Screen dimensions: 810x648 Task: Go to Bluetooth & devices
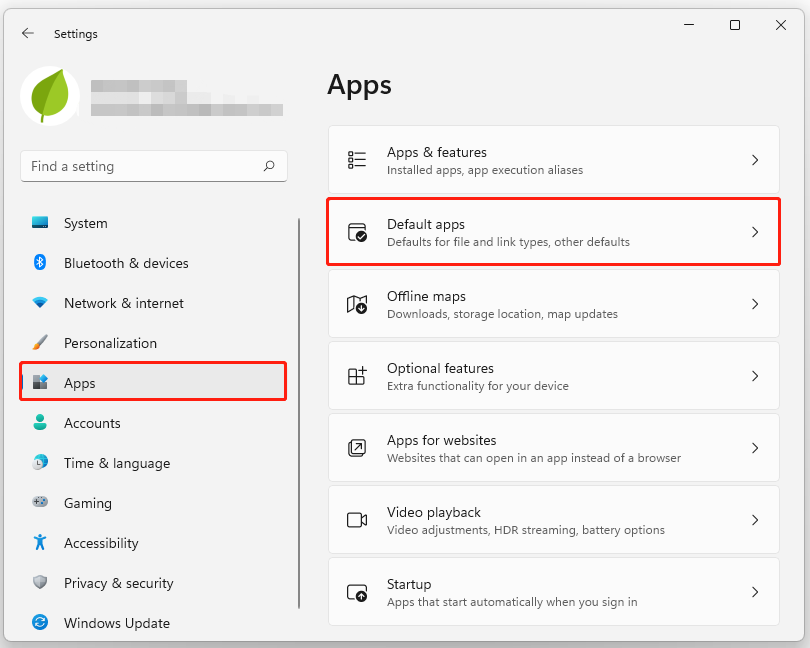coord(153,263)
